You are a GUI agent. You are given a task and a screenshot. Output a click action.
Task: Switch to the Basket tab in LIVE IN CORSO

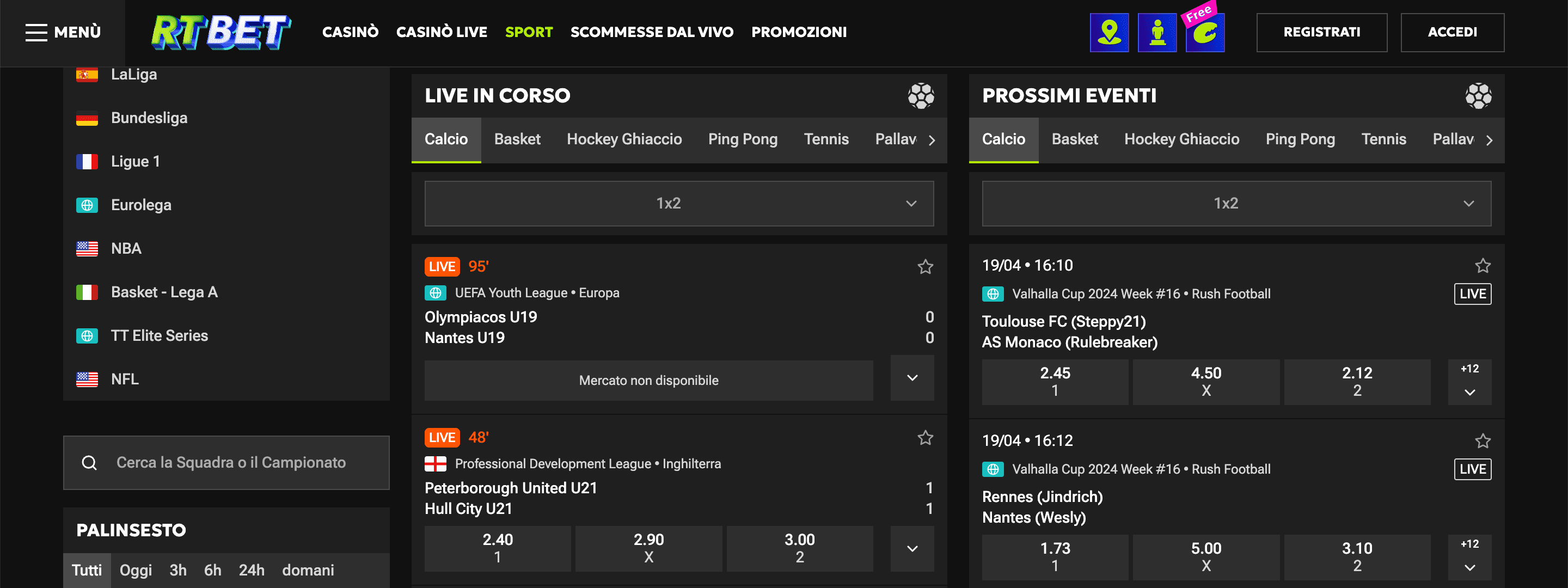pos(517,139)
